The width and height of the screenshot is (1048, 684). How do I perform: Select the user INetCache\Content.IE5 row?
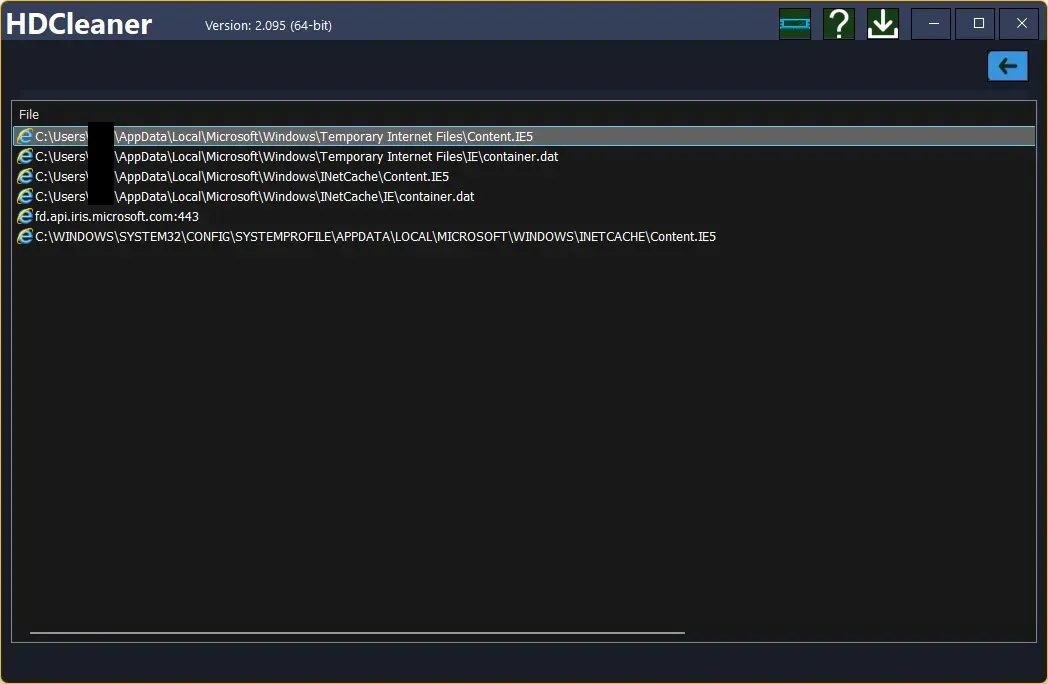(524, 177)
